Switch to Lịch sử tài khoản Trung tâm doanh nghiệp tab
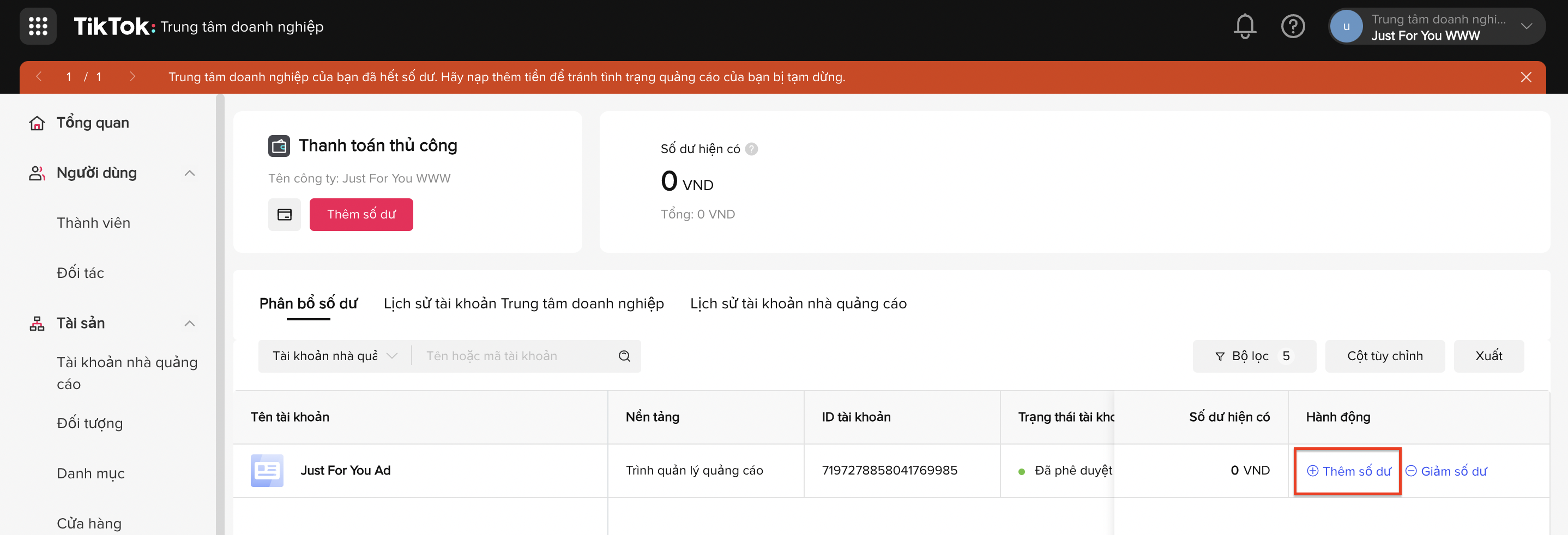The width and height of the screenshot is (1568, 535). coord(523,303)
